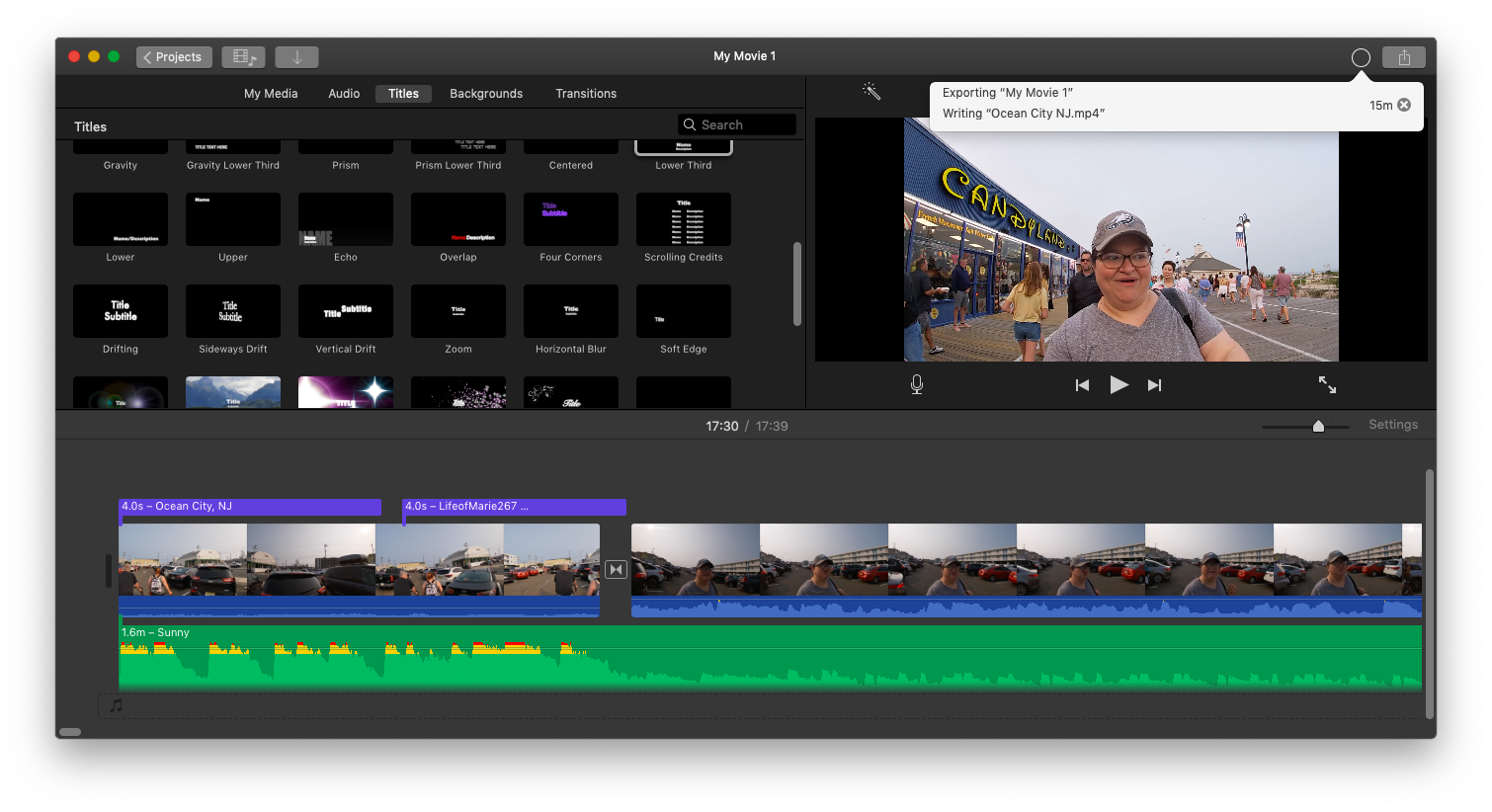This screenshot has width=1492, height=812.
Task: Click the title browser vertical scrollbar
Action: click(x=797, y=284)
